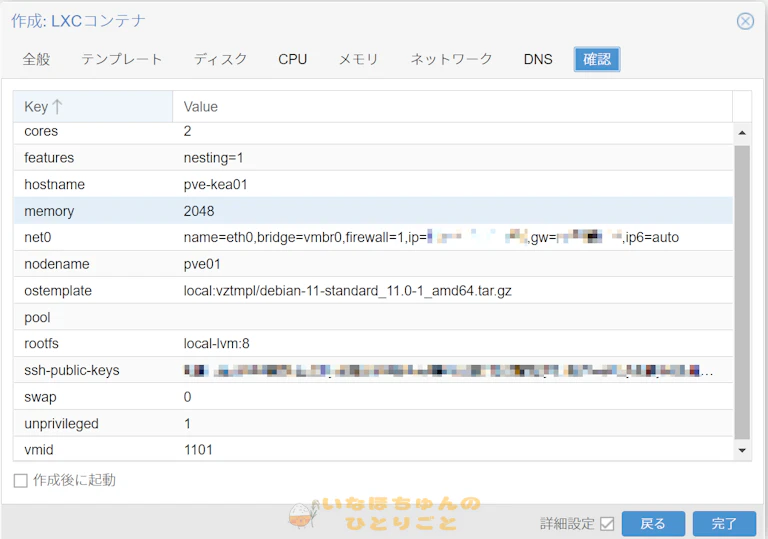Open the メモリ tab
Screen dimensions: 768x539
(x=359, y=59)
